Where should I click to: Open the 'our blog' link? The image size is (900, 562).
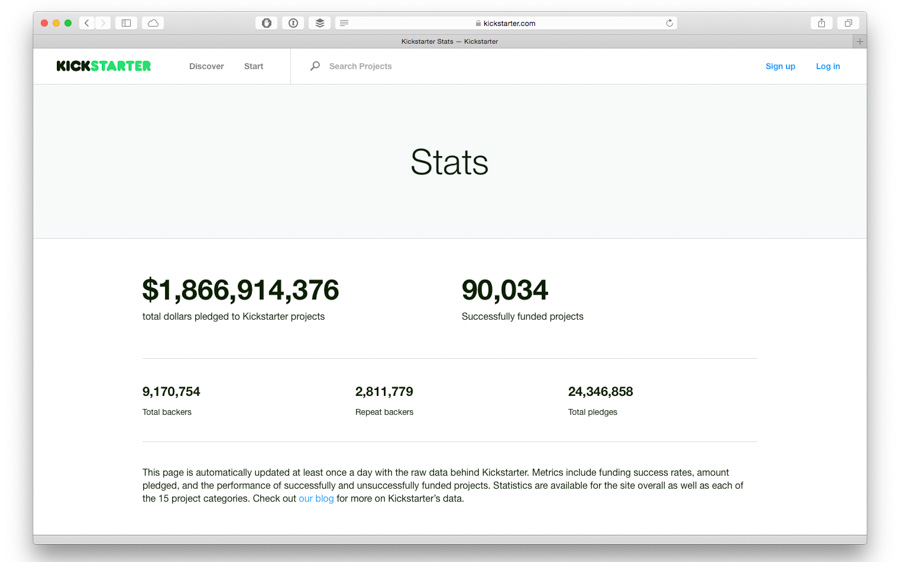click(x=316, y=498)
